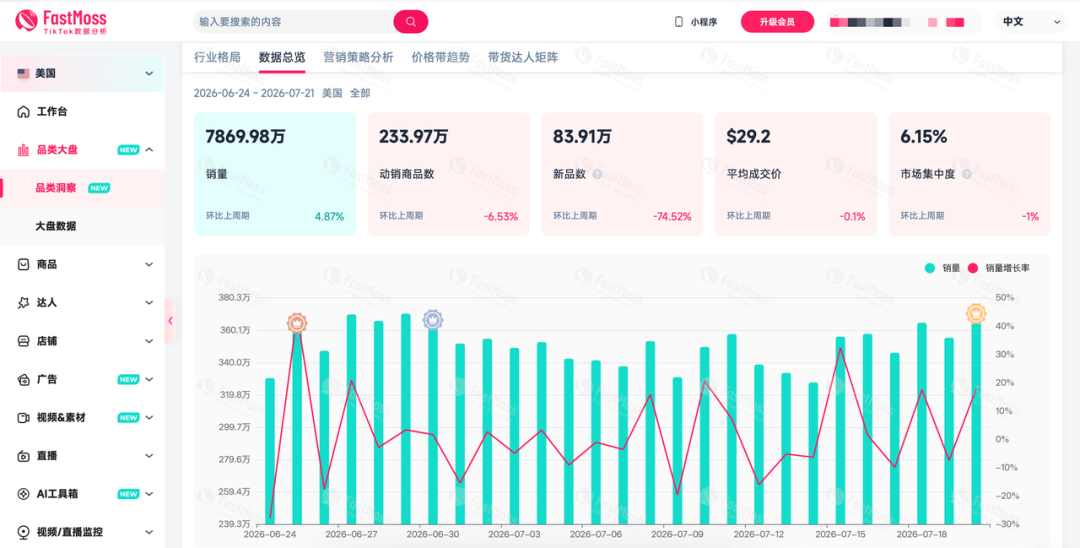
Task: Select the 平均成交价 metric card
Action: [x=796, y=174]
